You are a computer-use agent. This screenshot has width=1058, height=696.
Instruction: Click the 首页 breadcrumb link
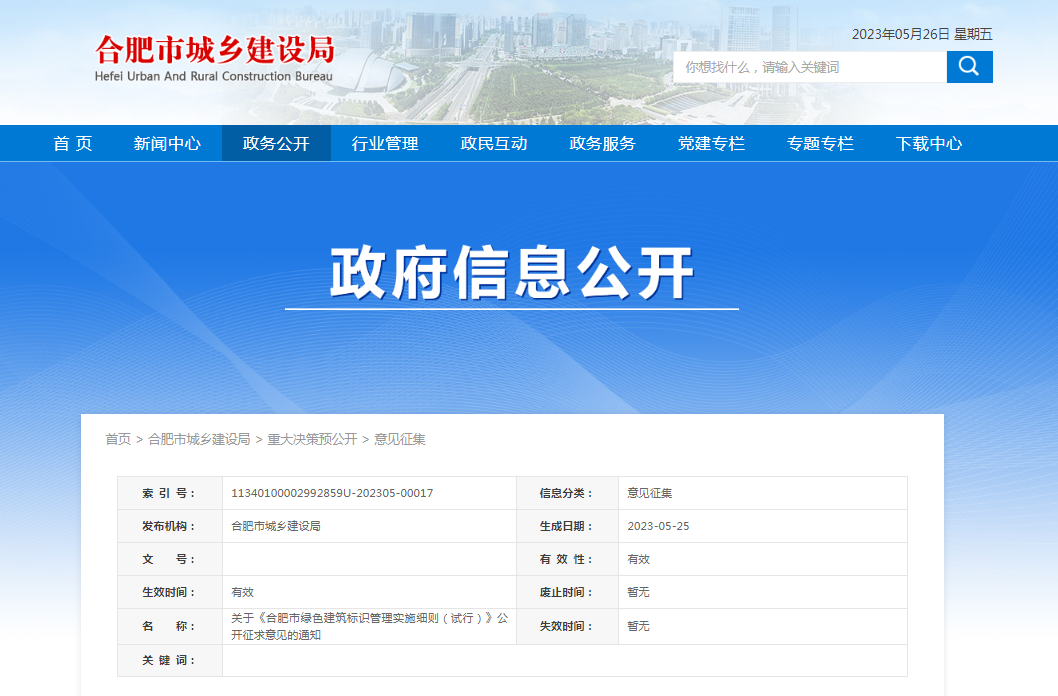point(118,439)
